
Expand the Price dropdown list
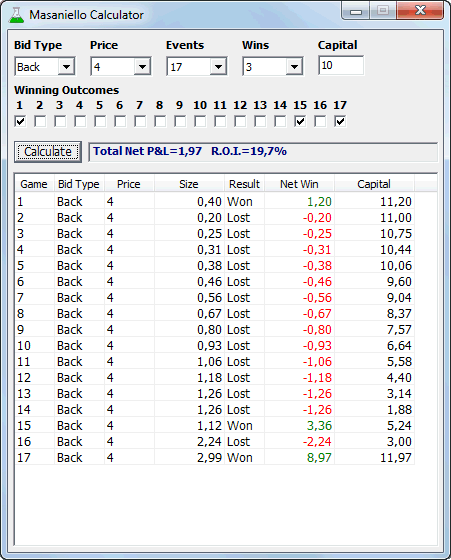pyautogui.click(x=142, y=66)
